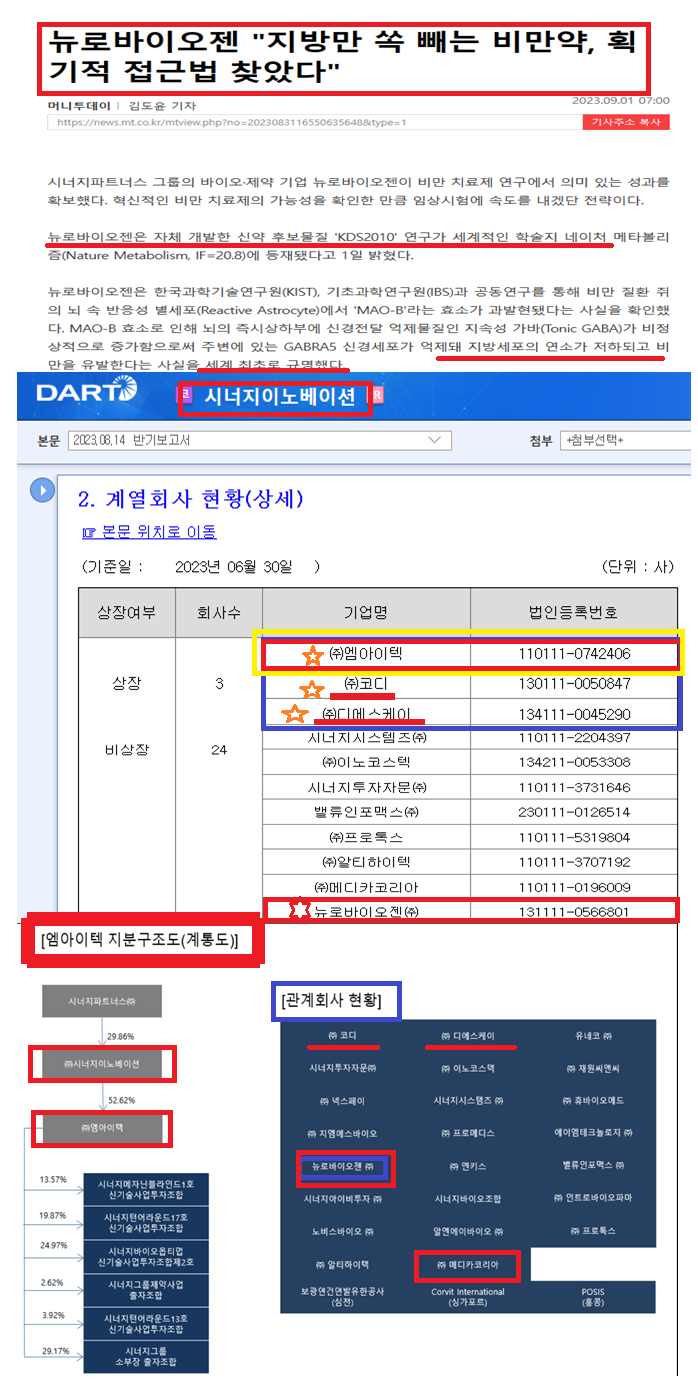Click the ㈜엠아이텍 table cell
The height and width of the screenshot is (1387, 698).
click(366, 655)
